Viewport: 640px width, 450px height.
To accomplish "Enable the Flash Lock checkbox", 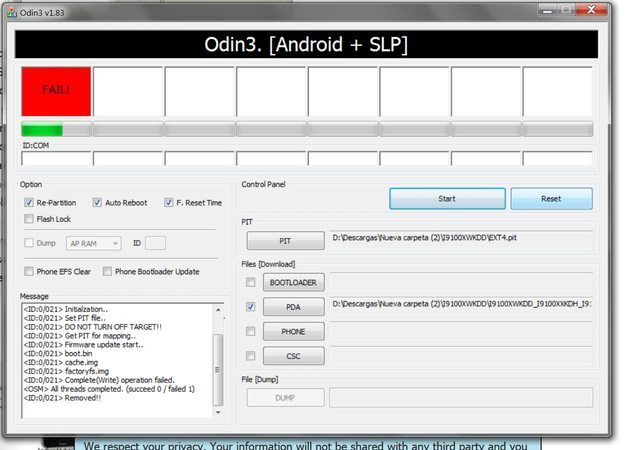I will 29,219.
